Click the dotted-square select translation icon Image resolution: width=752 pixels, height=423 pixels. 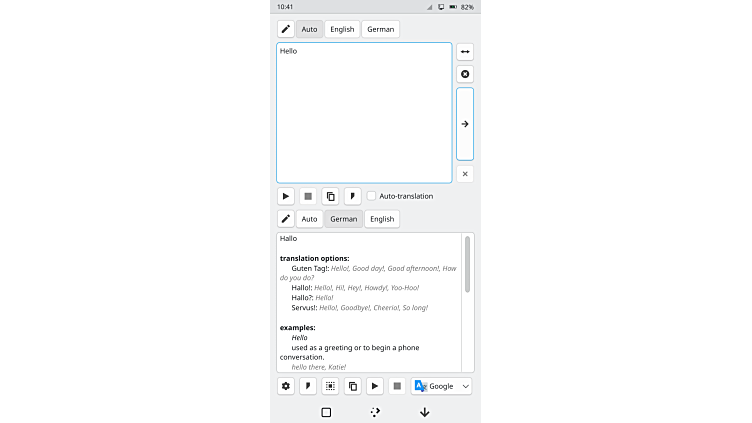point(330,386)
